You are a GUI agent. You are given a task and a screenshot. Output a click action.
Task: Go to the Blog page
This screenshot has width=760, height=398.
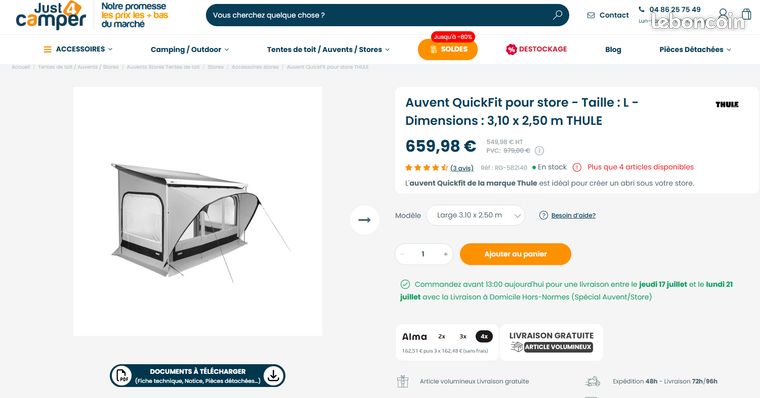(613, 49)
